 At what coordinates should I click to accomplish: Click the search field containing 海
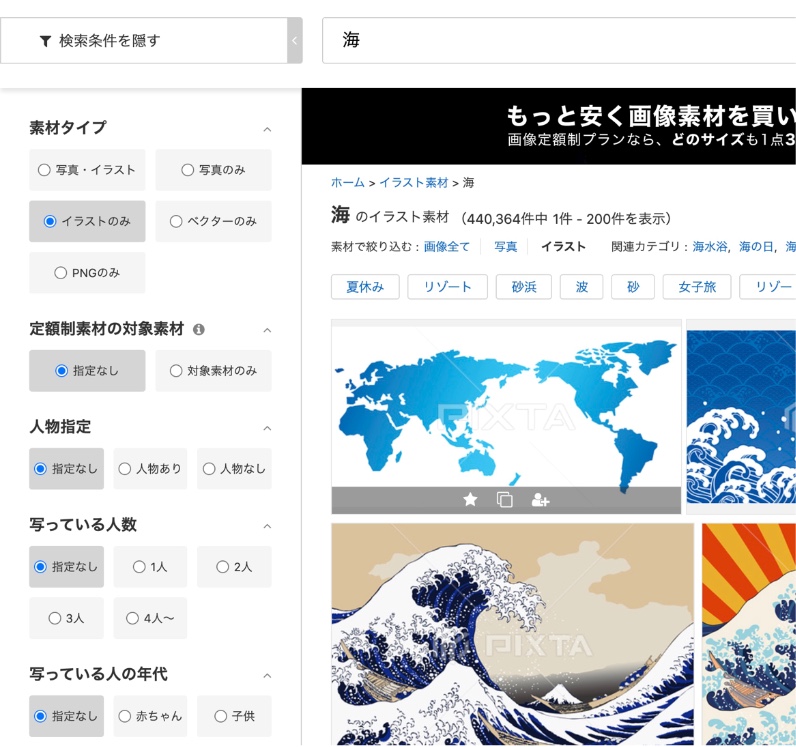558,41
